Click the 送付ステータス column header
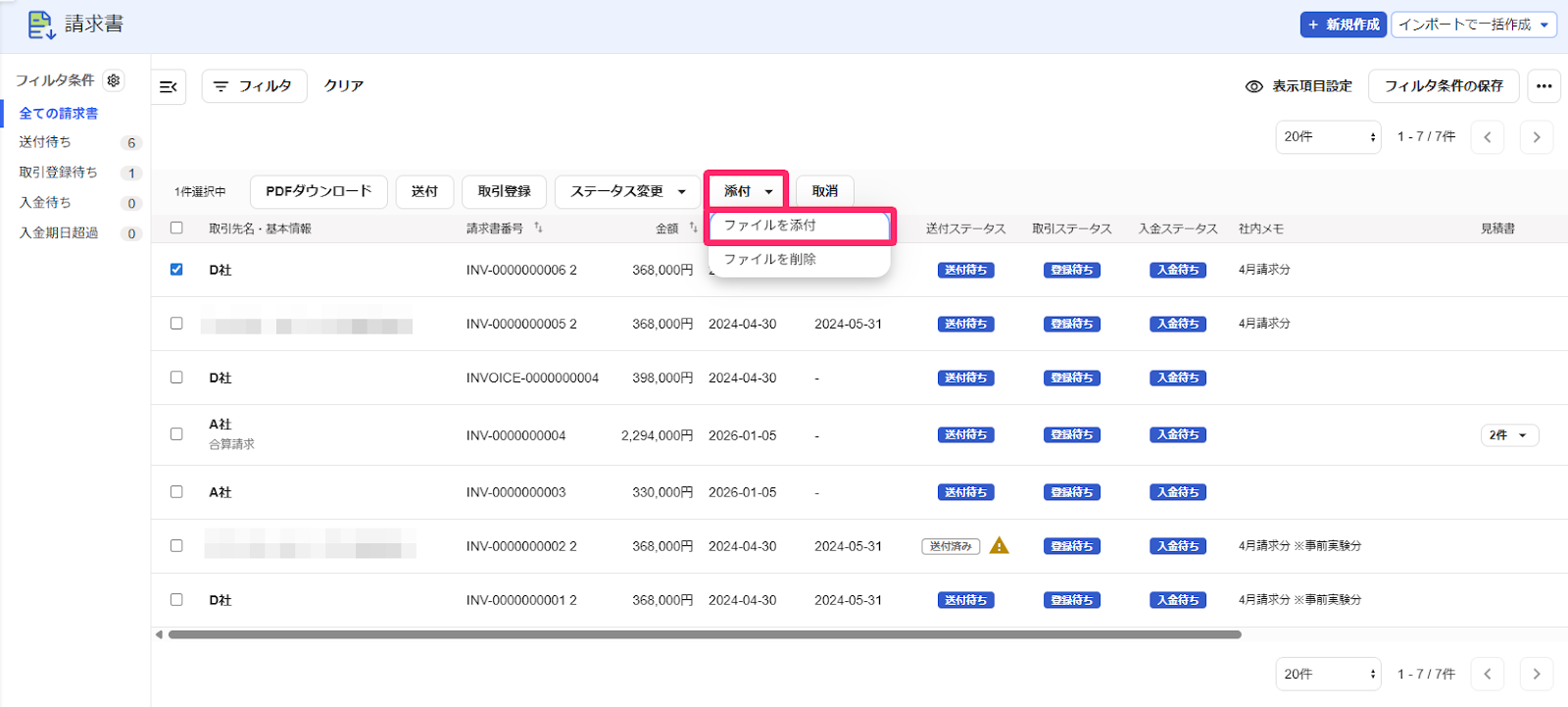The image size is (1568, 707). [966, 228]
